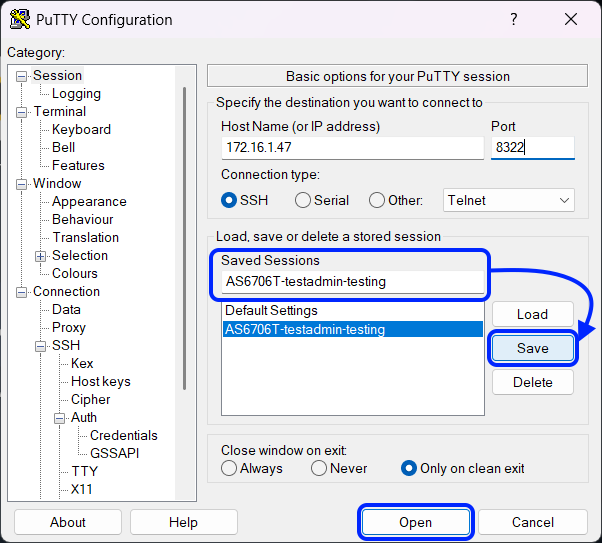Viewport: 602px width, 543px height.
Task: Open the Behaviour category
Action: pos(83,220)
